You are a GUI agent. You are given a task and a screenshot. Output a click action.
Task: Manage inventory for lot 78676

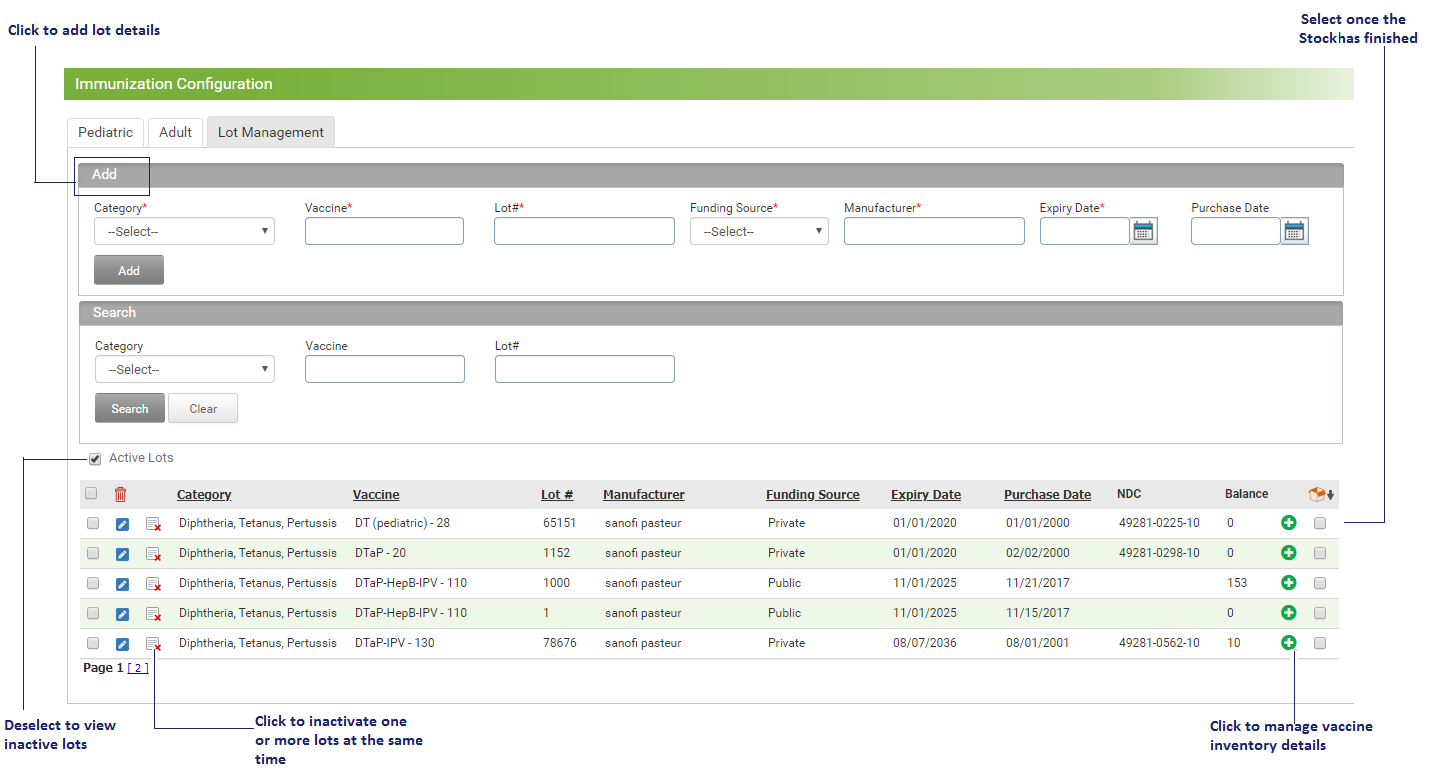click(1288, 642)
